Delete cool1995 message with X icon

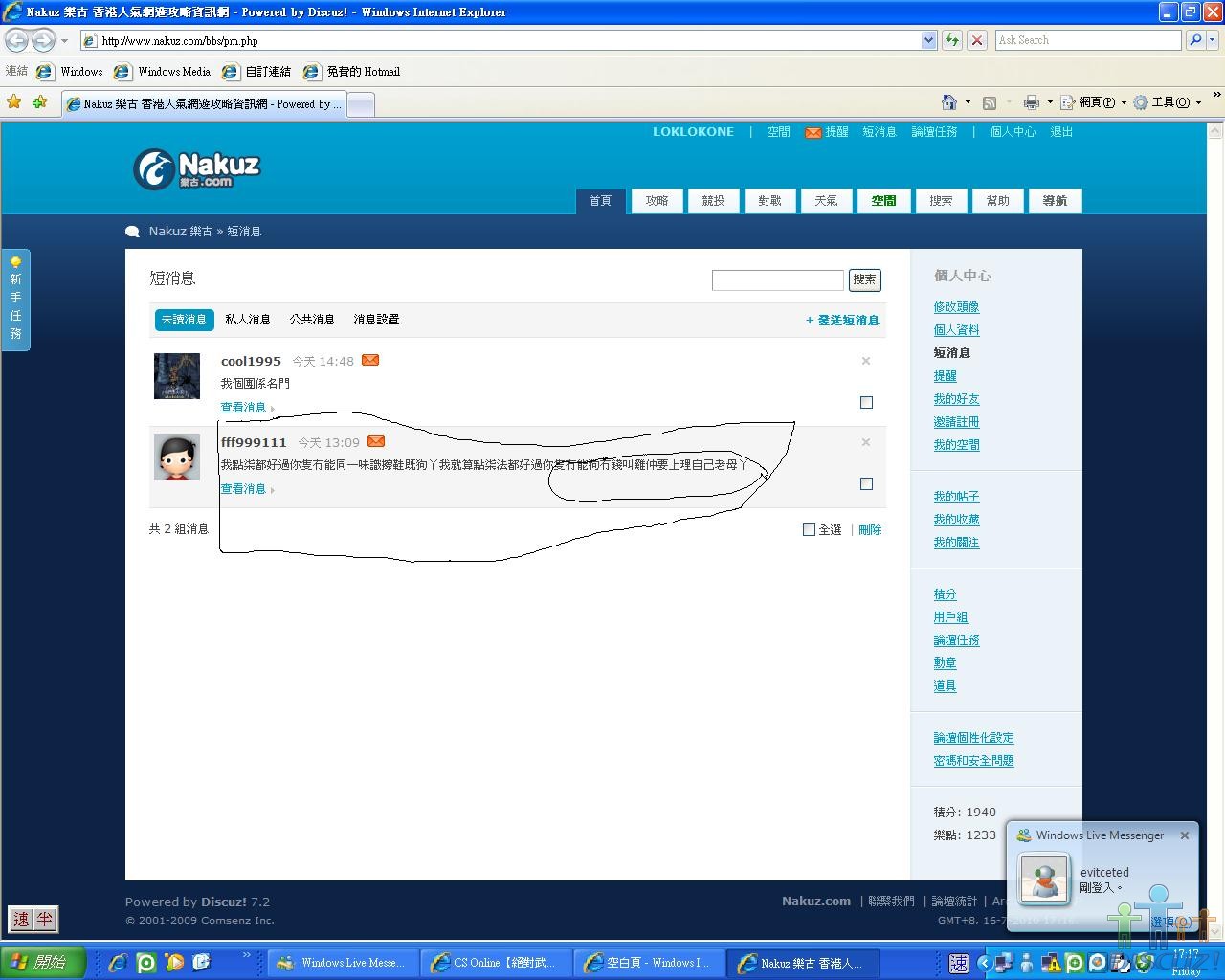click(866, 361)
